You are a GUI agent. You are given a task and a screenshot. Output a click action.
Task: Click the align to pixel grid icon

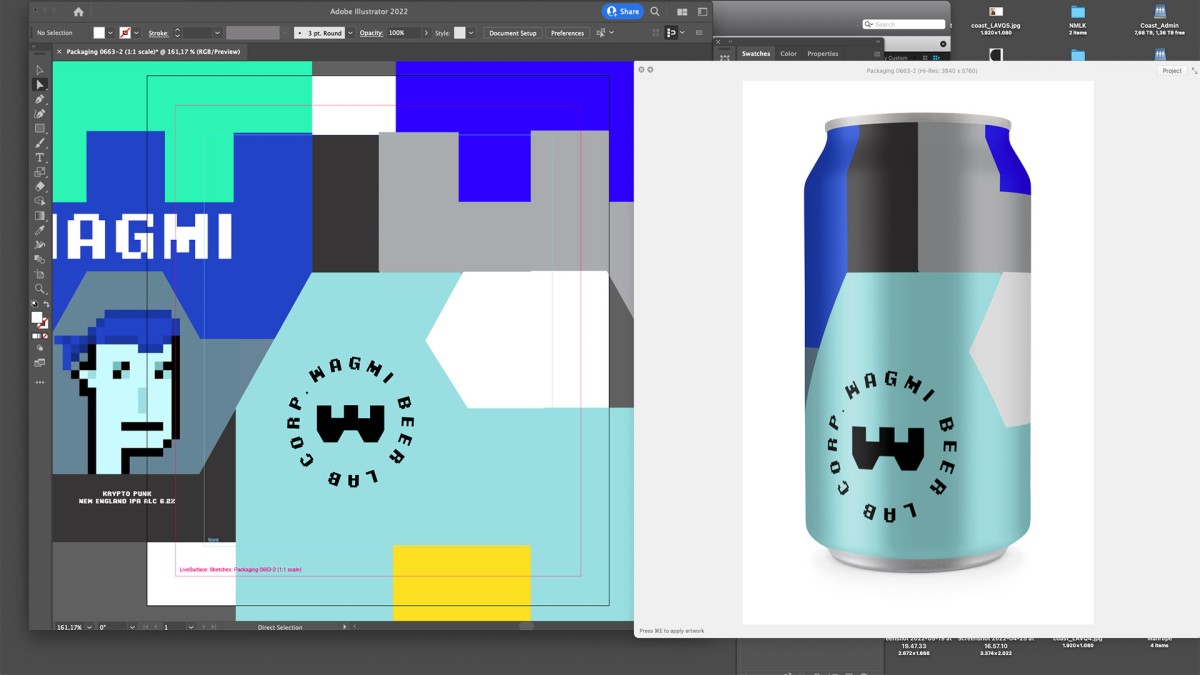(x=656, y=33)
